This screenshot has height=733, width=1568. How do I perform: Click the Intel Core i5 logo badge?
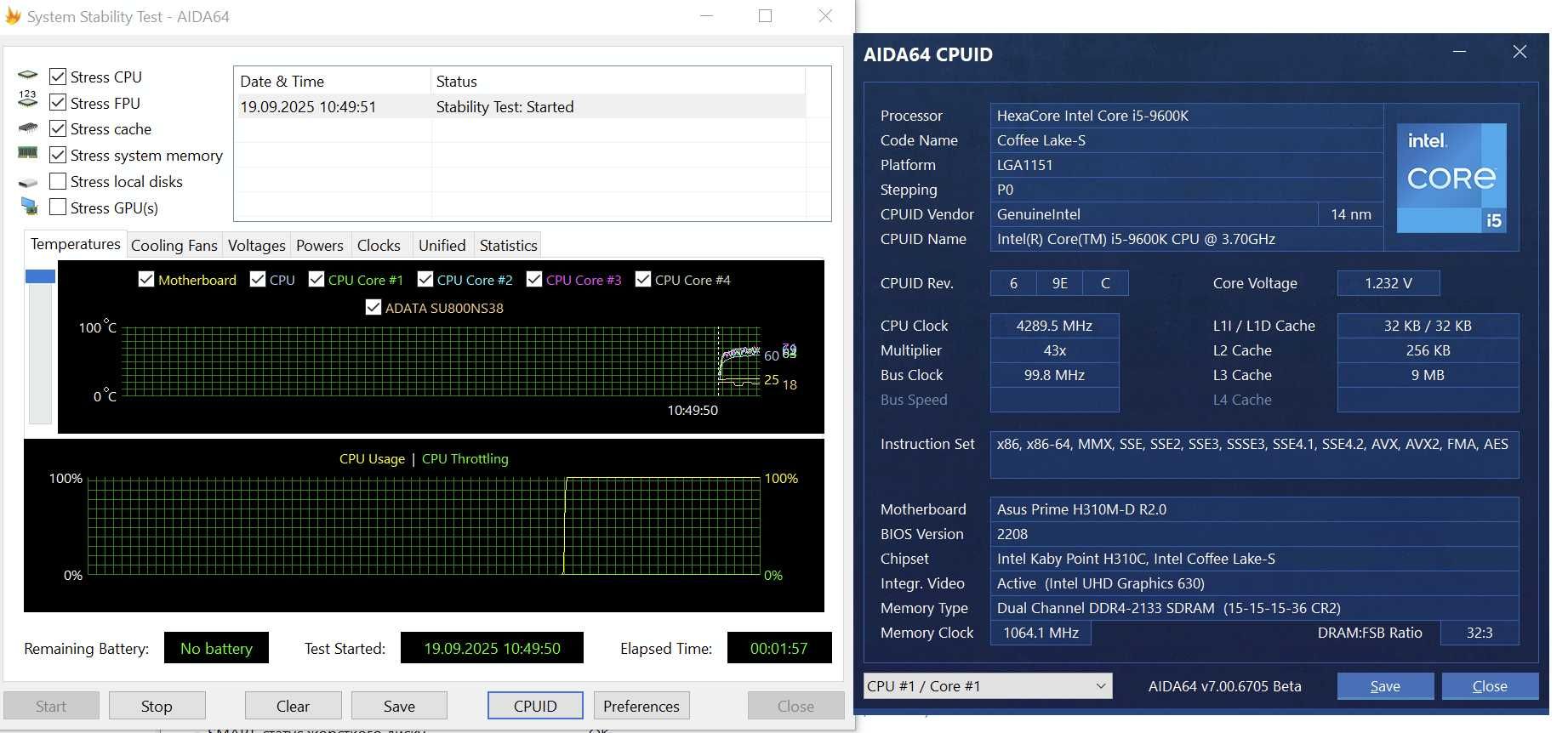pos(1451,178)
